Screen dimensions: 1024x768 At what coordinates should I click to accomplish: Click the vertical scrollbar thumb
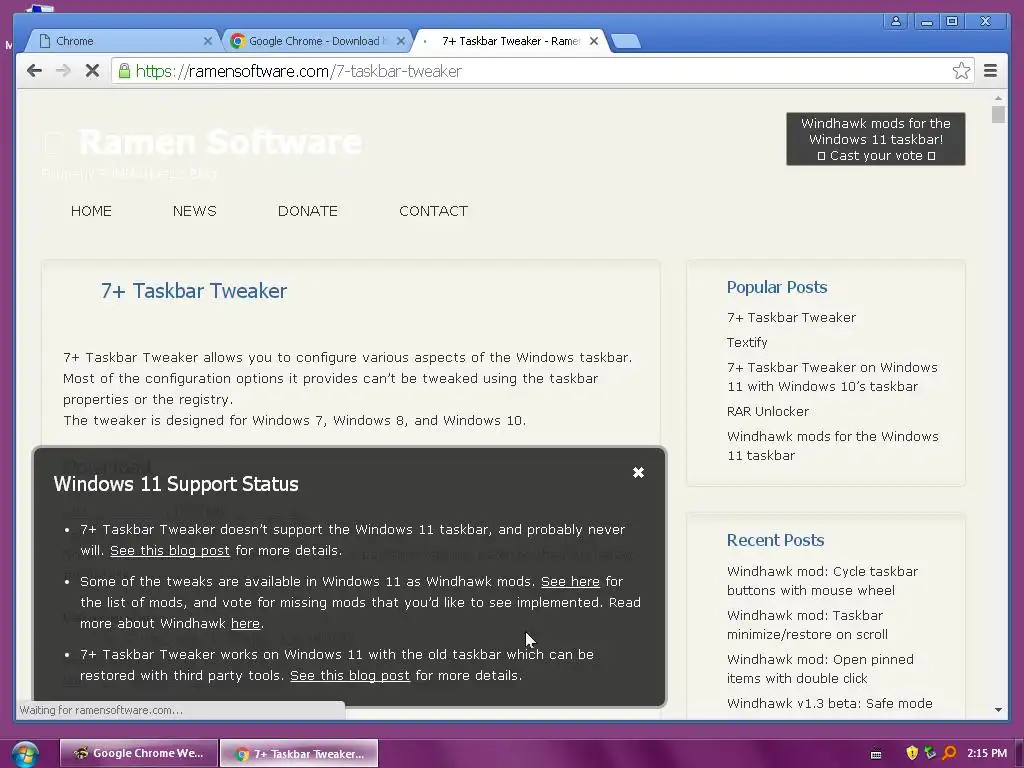tap(998, 115)
